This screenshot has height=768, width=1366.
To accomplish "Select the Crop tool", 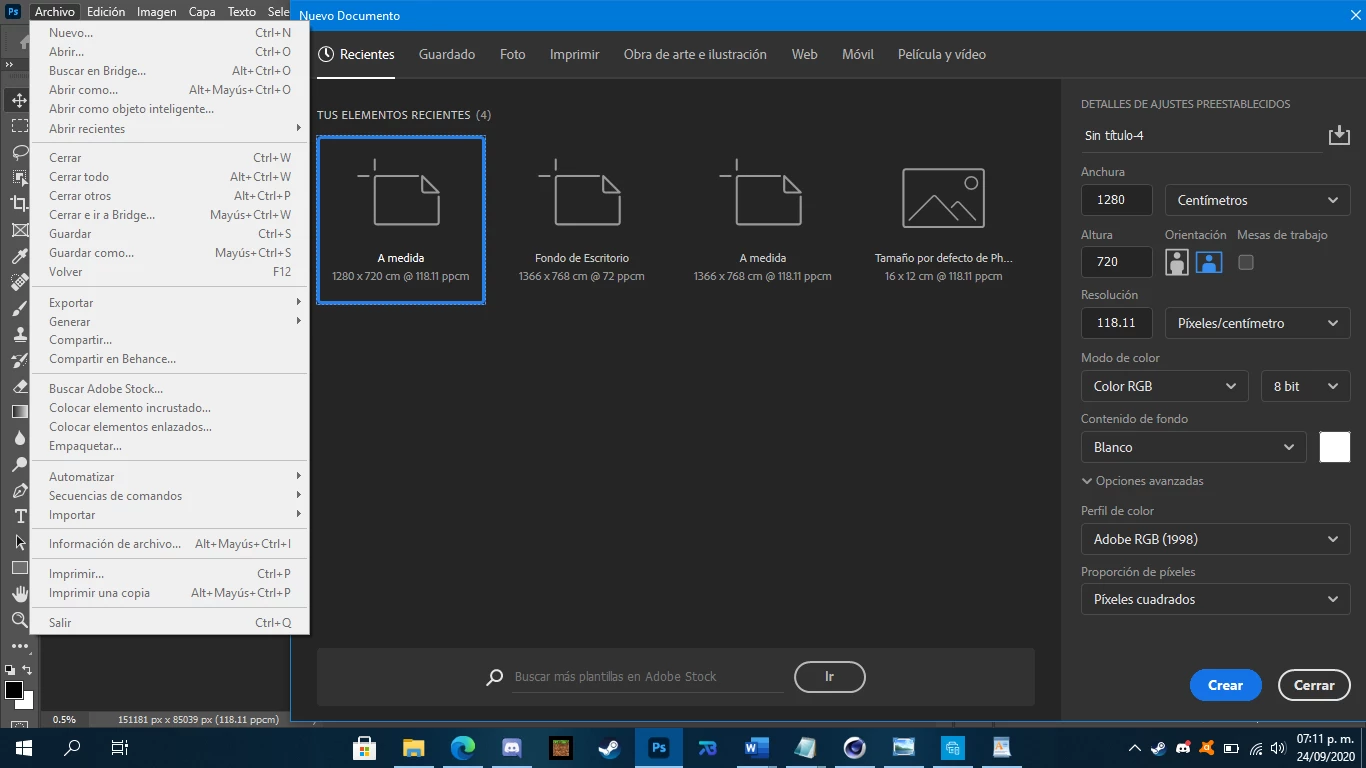I will (19, 204).
